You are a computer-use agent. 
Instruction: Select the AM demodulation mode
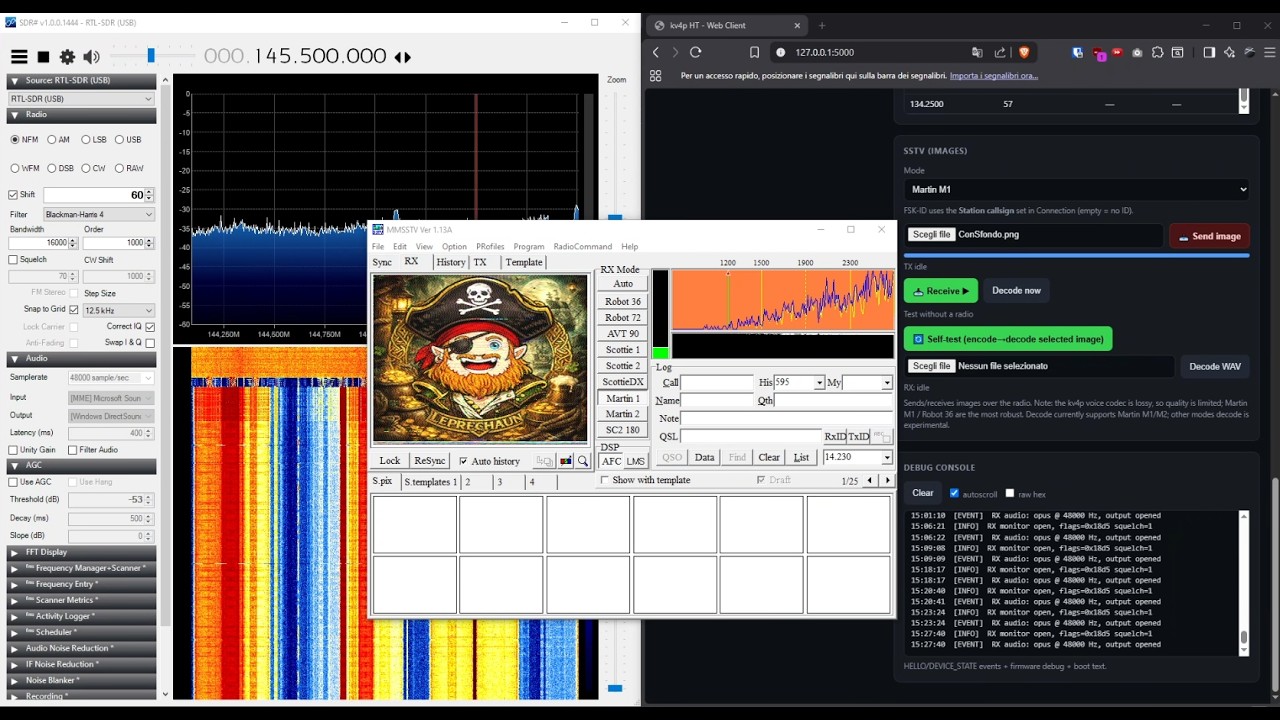(57, 140)
